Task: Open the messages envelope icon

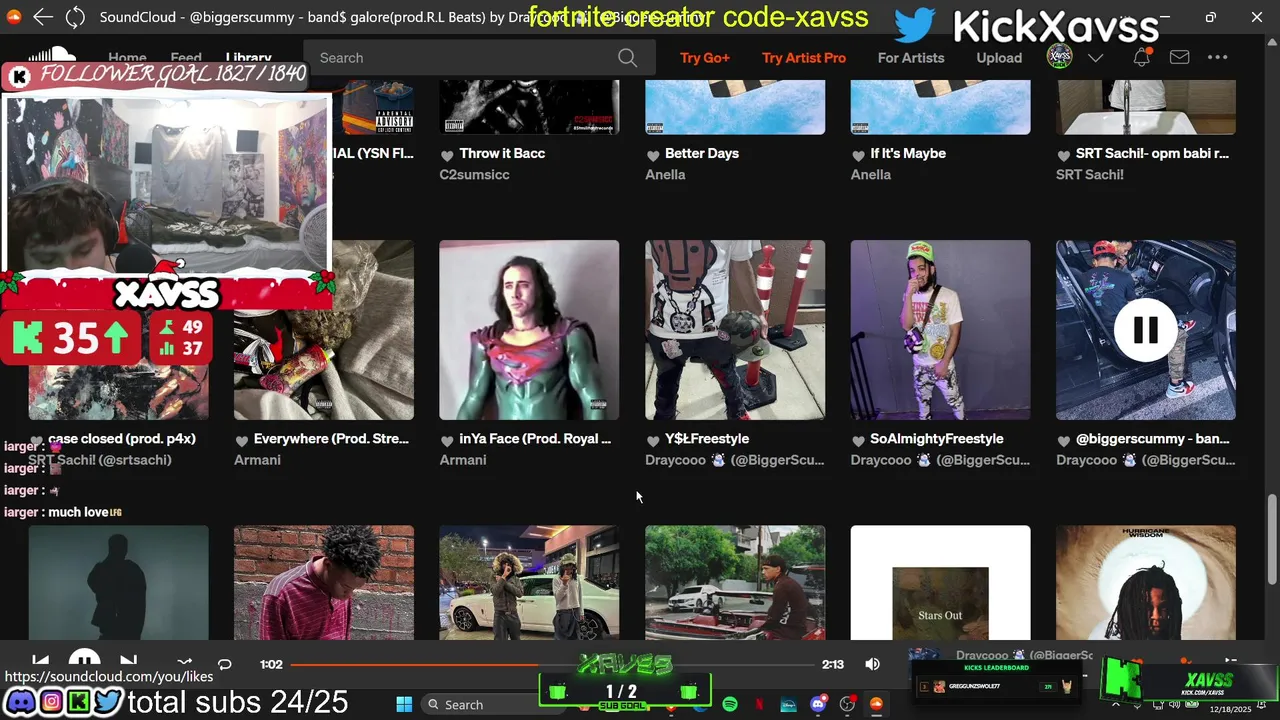Action: (1180, 58)
